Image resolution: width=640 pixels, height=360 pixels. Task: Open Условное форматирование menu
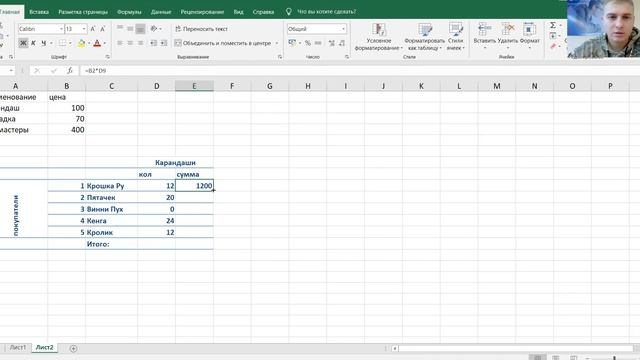pyautogui.click(x=378, y=37)
